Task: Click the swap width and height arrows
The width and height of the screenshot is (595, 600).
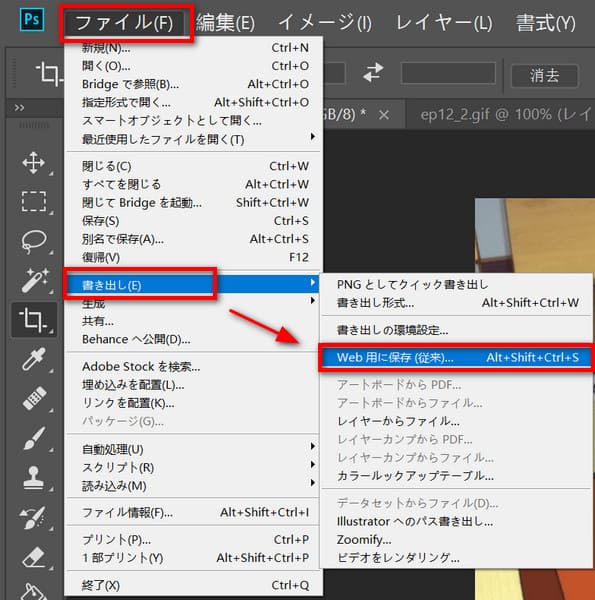Action: point(373,72)
